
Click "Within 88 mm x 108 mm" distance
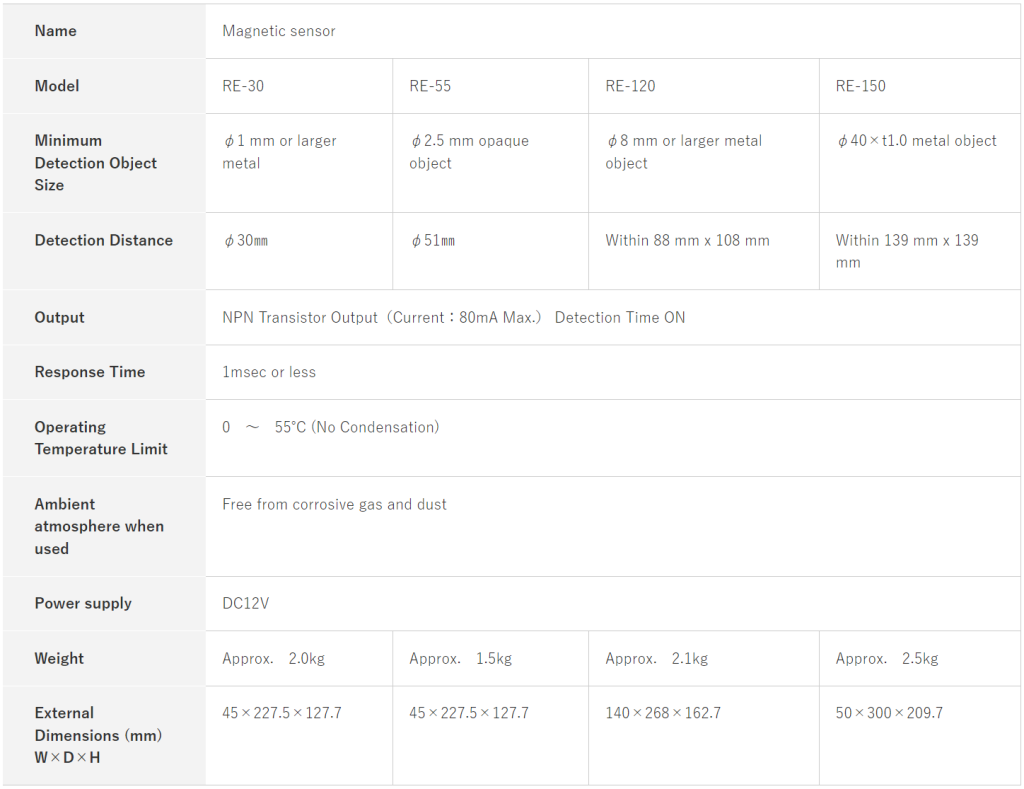point(687,240)
